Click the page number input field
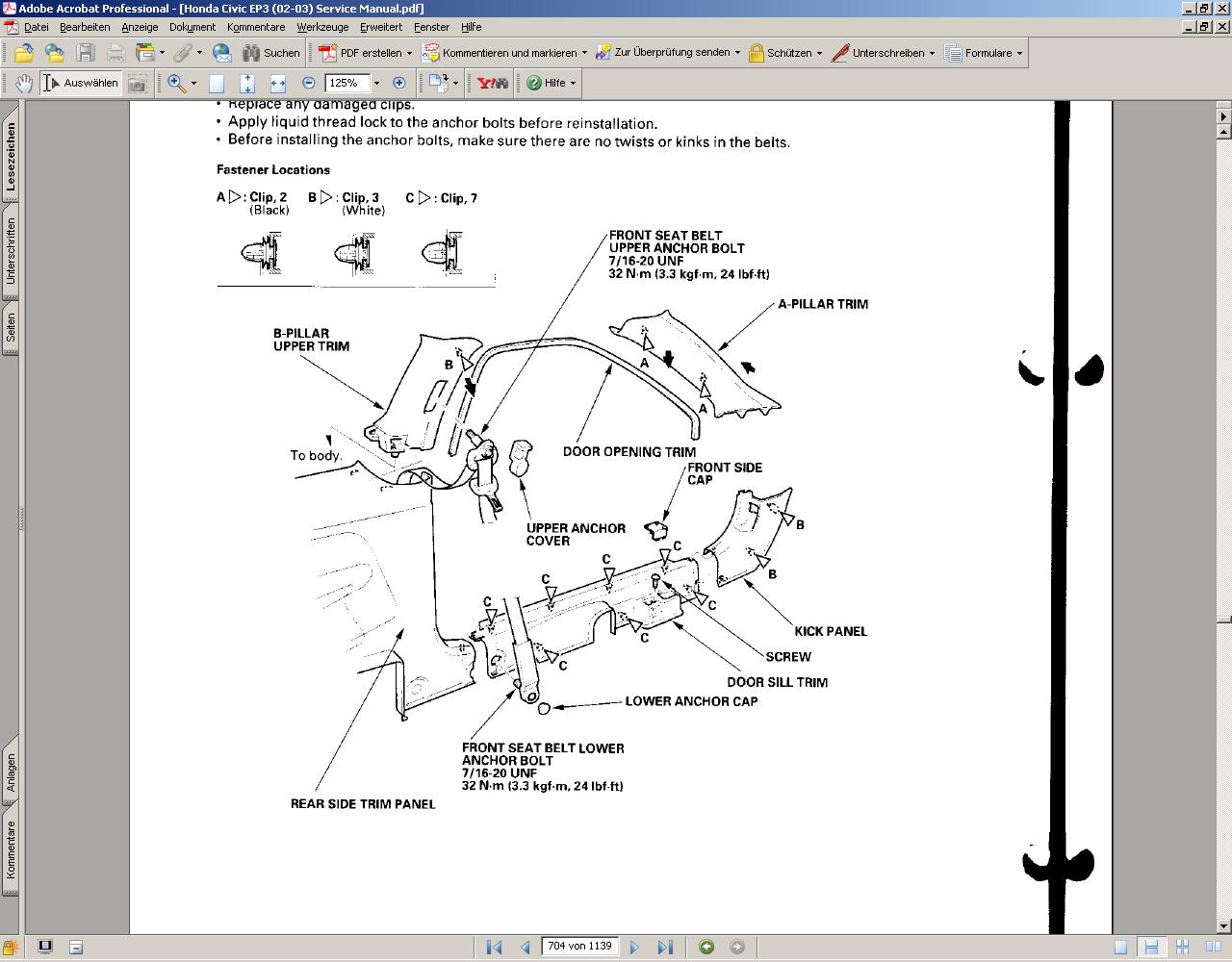Image resolution: width=1232 pixels, height=962 pixels. tap(579, 947)
